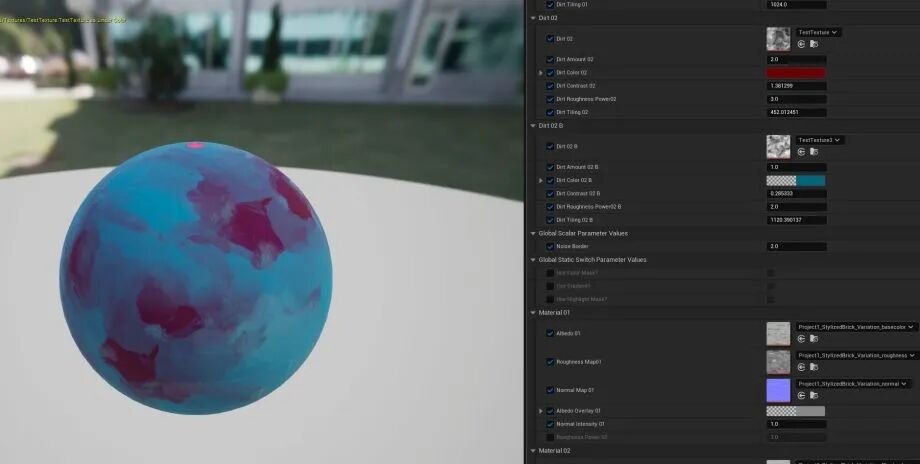Edit the Dirt Tiling 01 value 1024.0
Screen dimensions: 920x464
coord(796,4)
